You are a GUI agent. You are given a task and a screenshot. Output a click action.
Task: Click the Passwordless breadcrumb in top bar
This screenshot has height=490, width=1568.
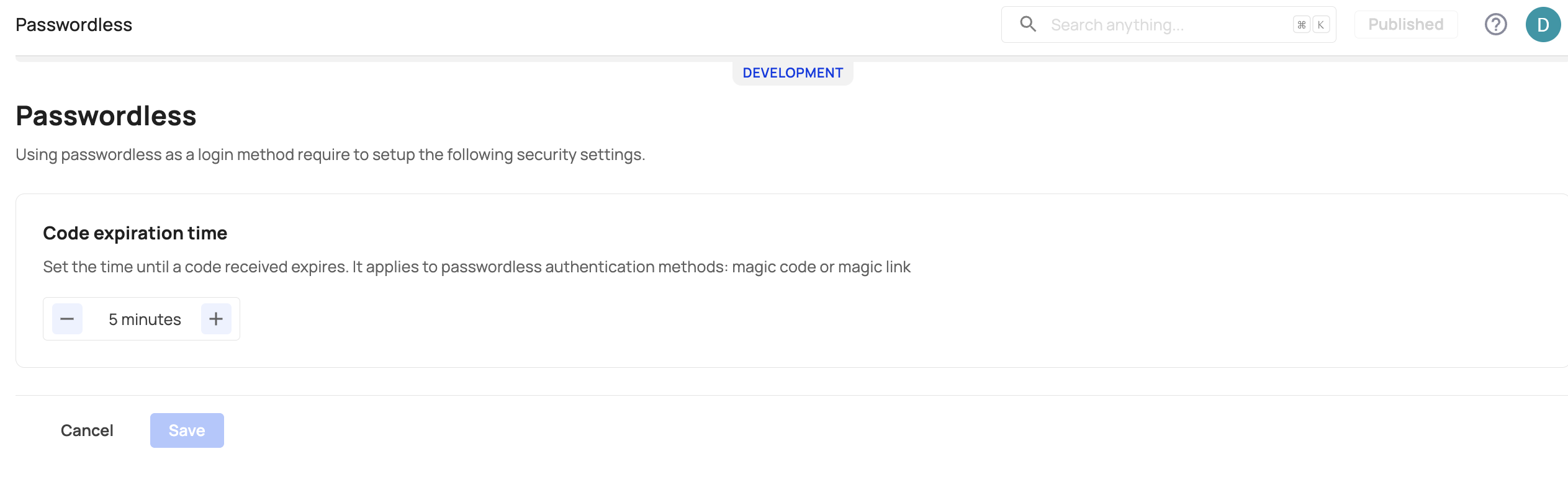coord(74,25)
